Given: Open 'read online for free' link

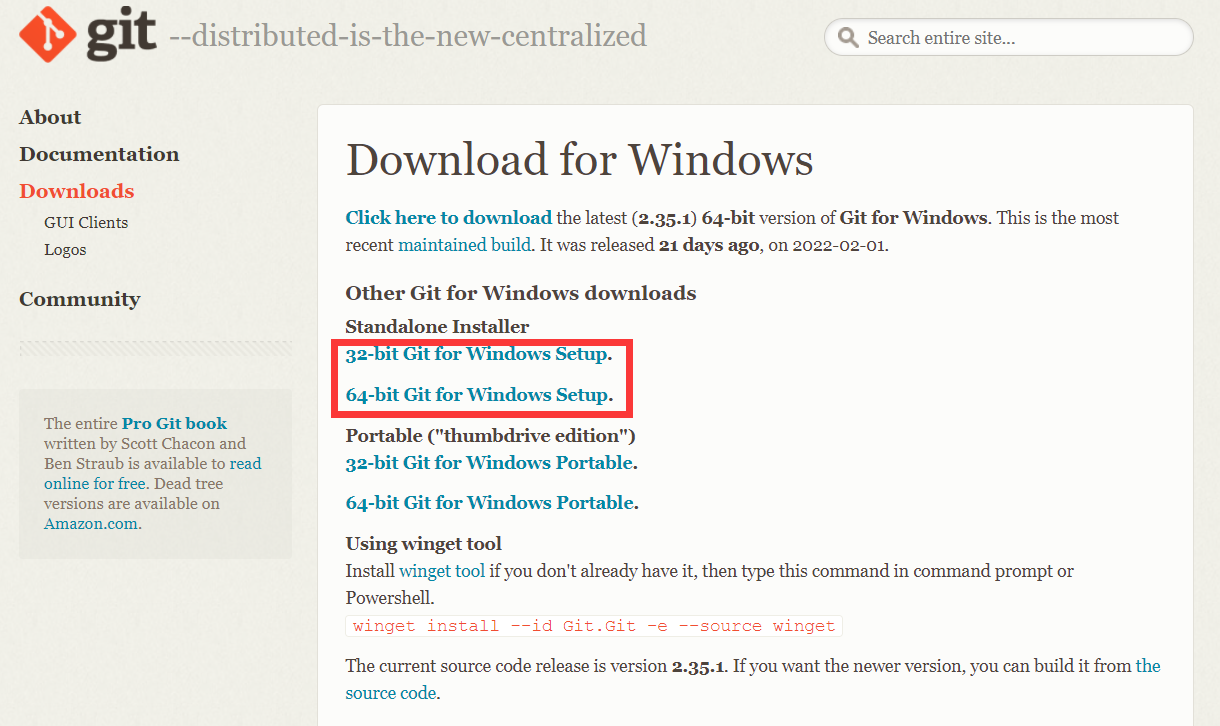Looking at the screenshot, I should point(153,474).
